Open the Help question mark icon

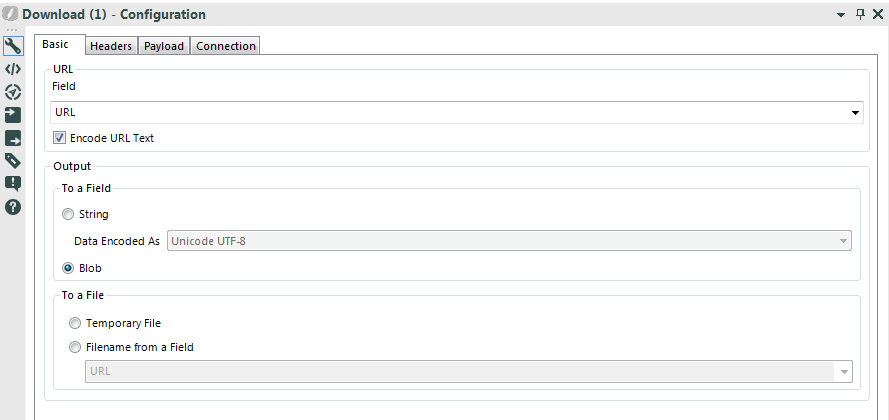pos(13,207)
